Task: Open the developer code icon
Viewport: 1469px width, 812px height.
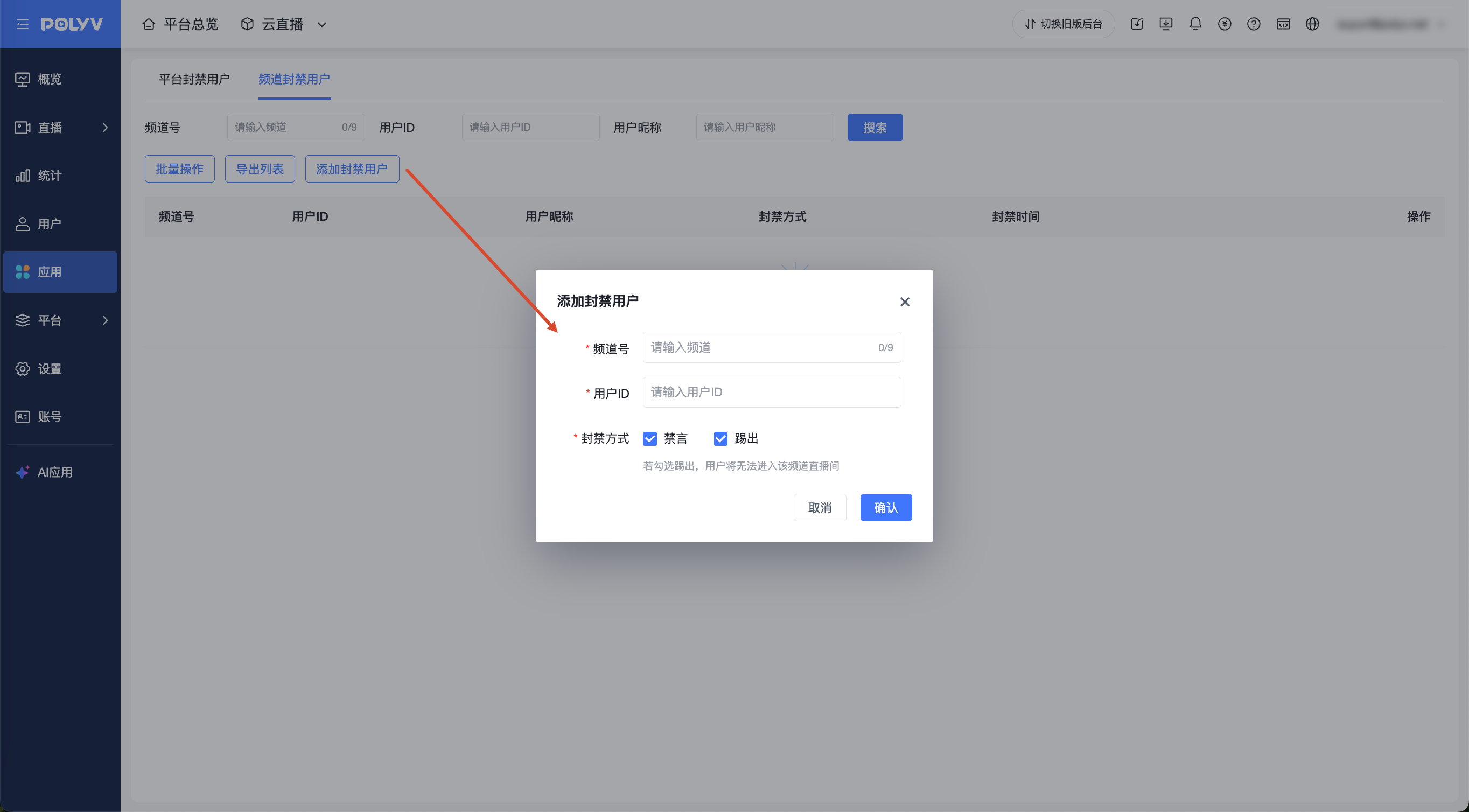Action: pos(1283,24)
